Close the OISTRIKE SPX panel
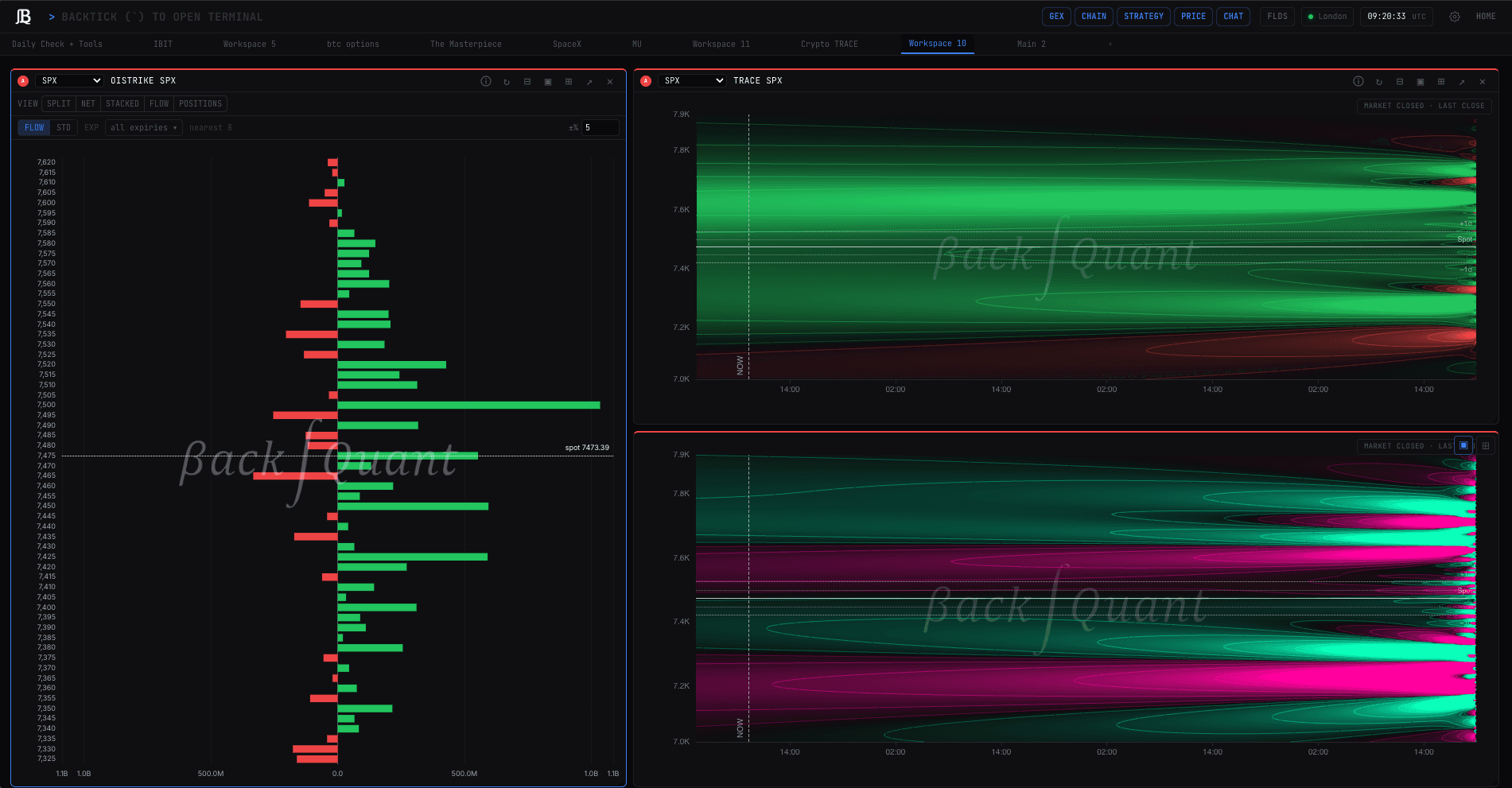 coord(610,81)
